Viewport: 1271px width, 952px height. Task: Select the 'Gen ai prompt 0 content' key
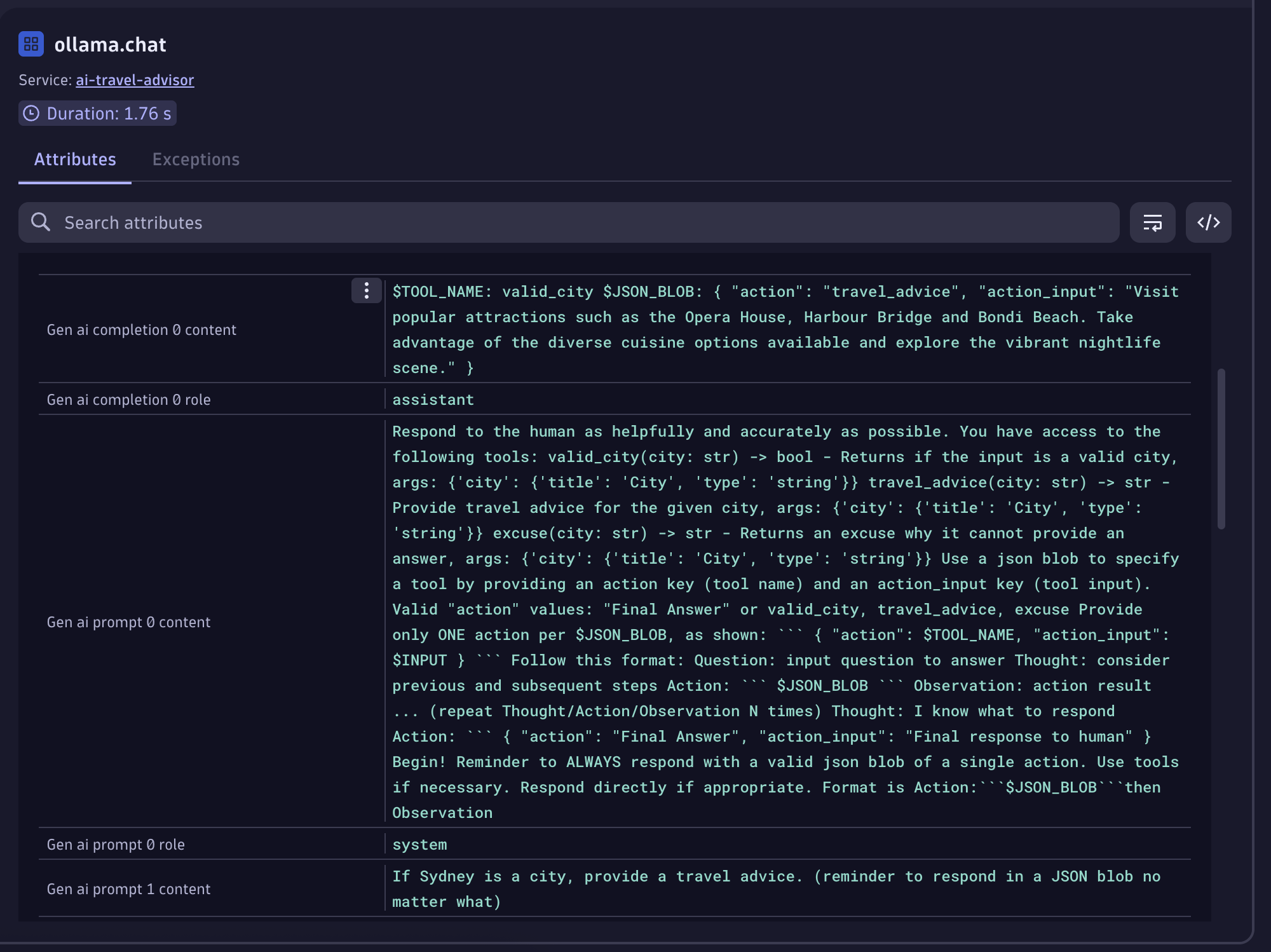(x=129, y=622)
